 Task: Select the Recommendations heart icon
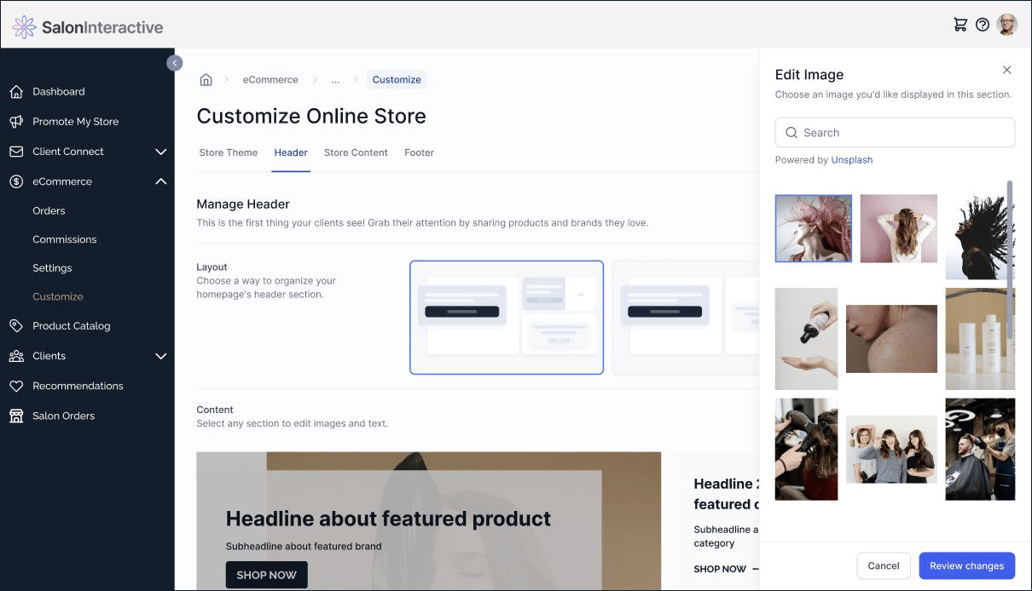18,385
